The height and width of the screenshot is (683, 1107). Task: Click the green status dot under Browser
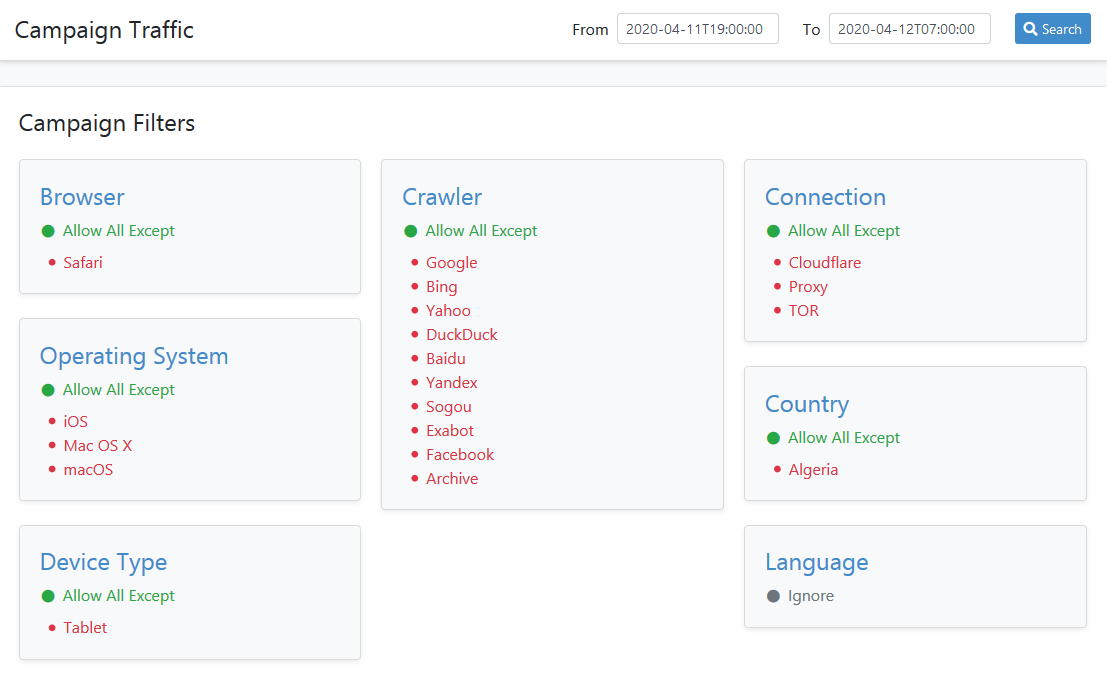point(48,231)
